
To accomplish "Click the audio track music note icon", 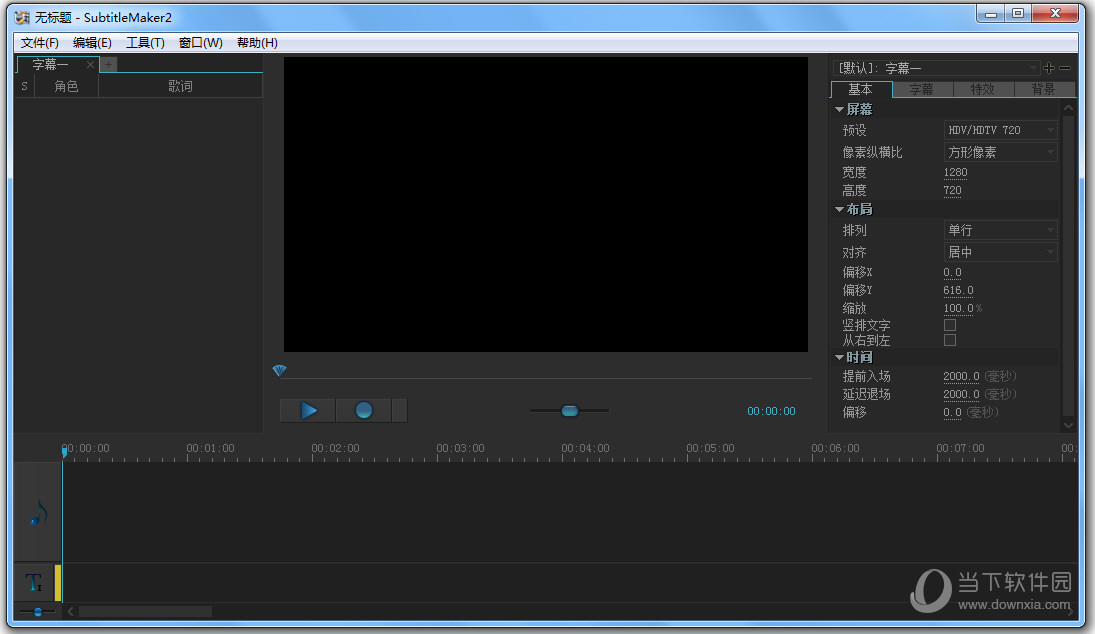I will [38, 513].
